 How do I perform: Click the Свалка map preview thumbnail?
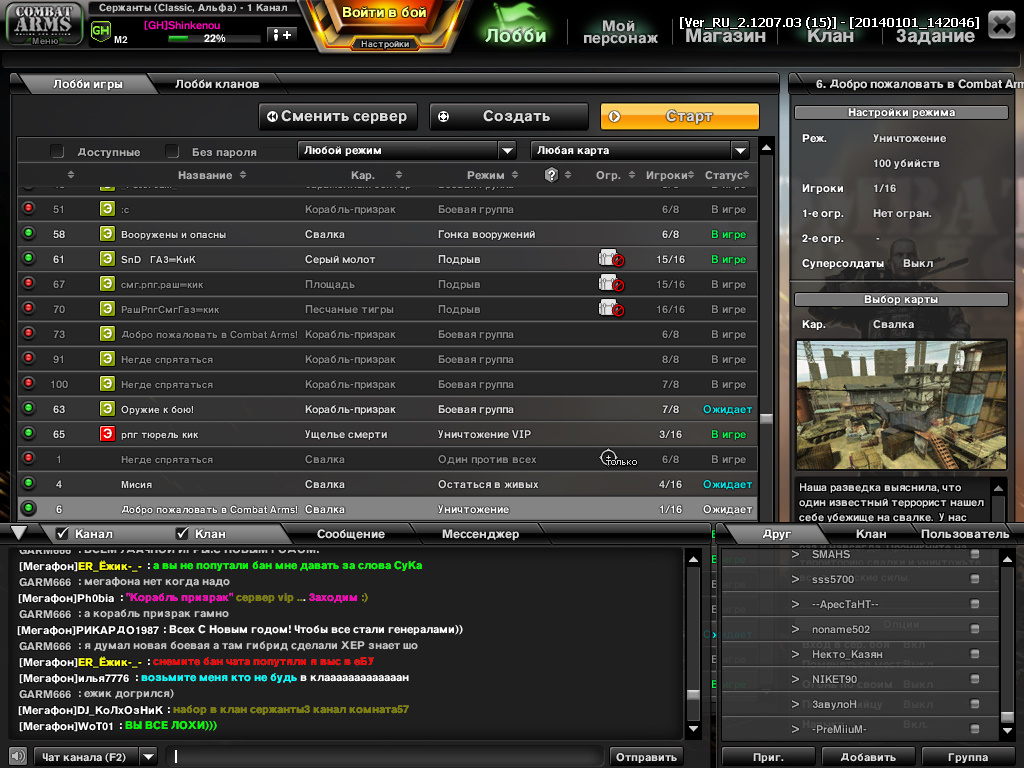901,404
